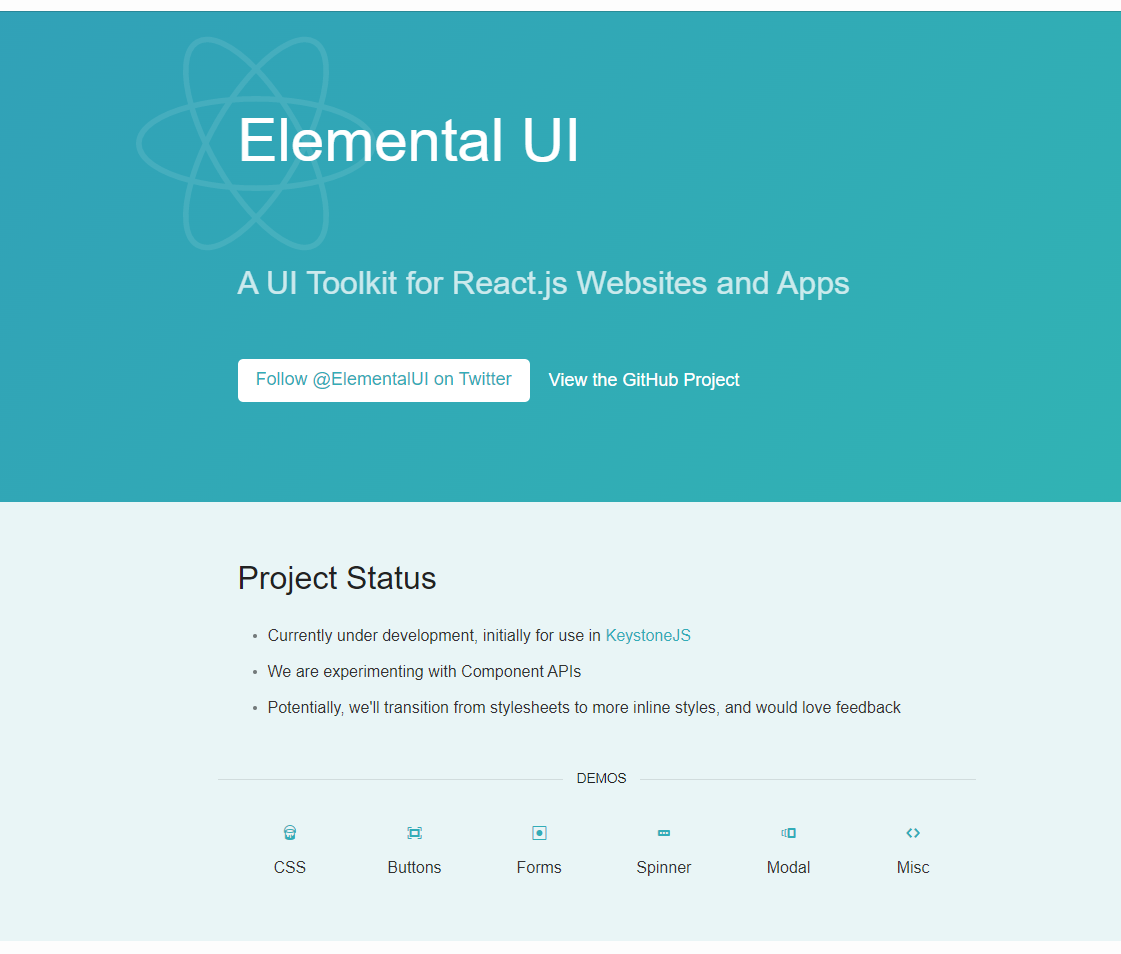Click the Project Status heading
1121x954 pixels.
click(337, 578)
